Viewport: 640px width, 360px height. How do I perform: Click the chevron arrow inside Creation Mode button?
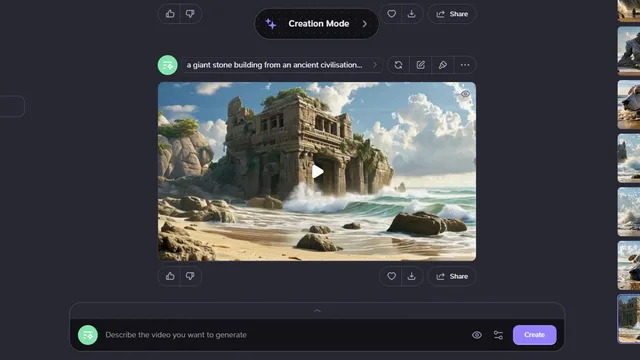365,24
